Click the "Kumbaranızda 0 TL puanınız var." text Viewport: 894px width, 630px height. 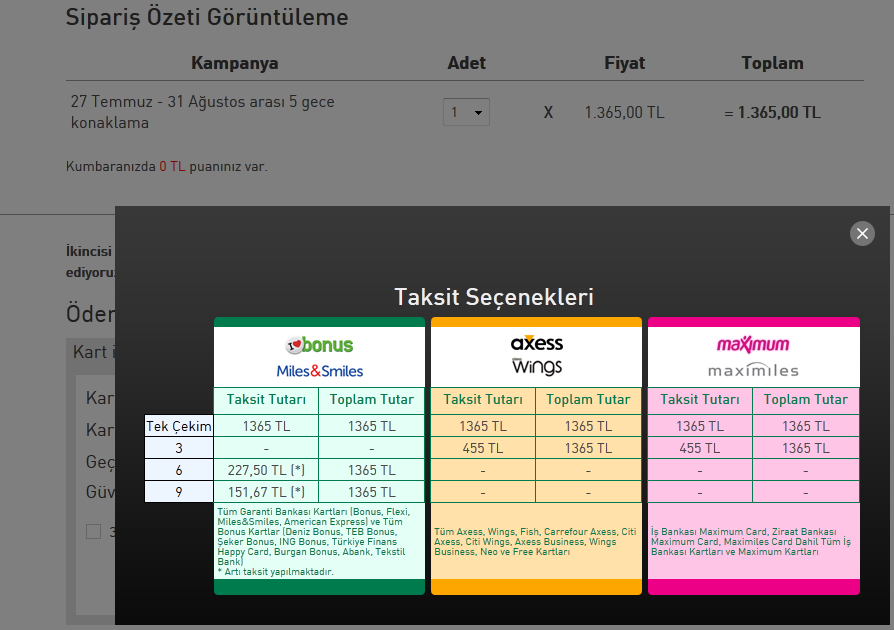pos(166,166)
